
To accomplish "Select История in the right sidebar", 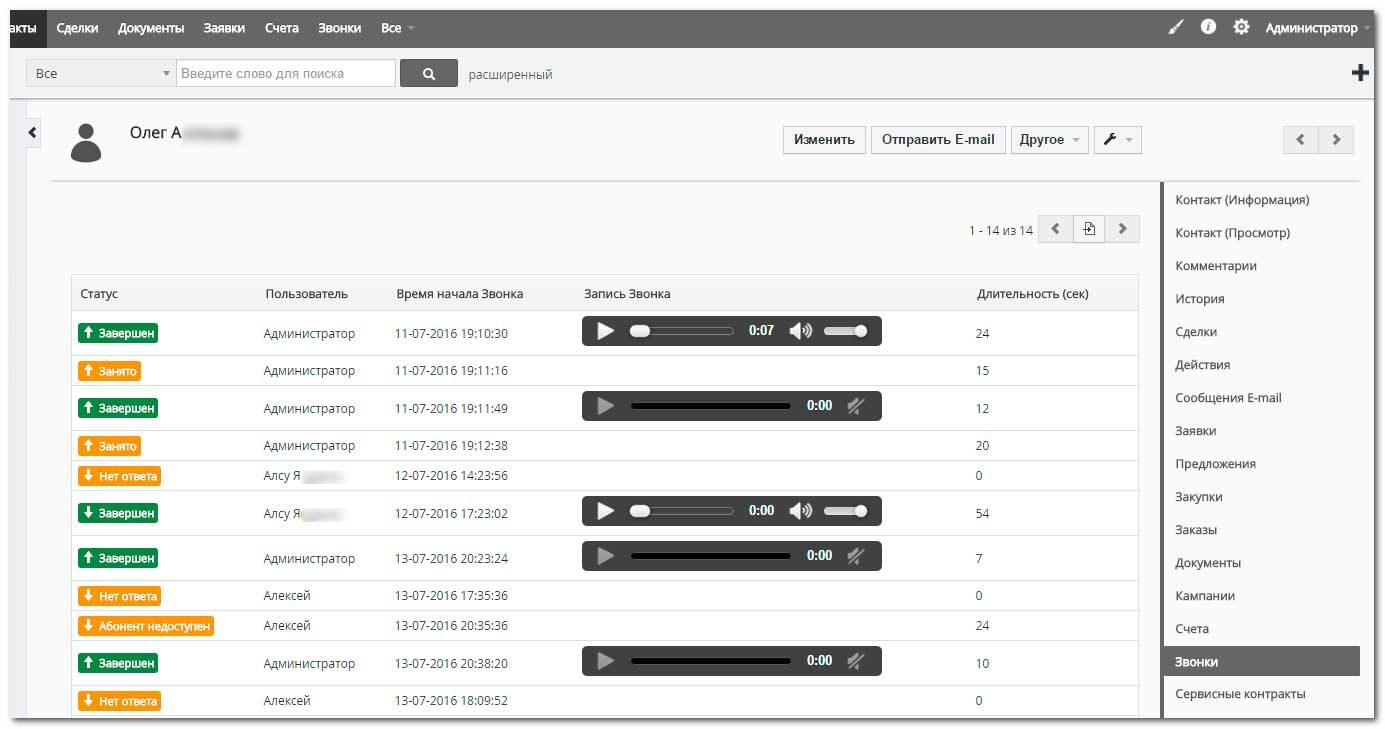I will (x=1199, y=299).
